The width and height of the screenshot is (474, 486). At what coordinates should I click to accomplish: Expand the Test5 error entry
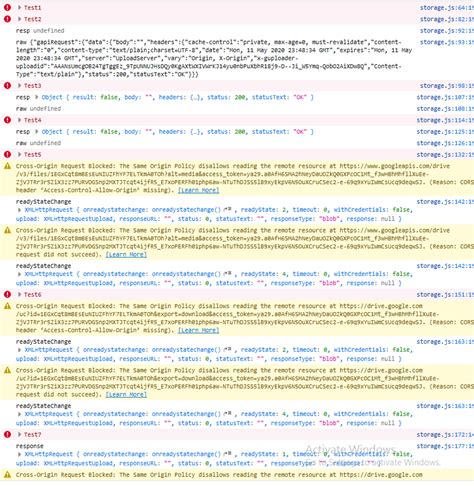click(20, 154)
